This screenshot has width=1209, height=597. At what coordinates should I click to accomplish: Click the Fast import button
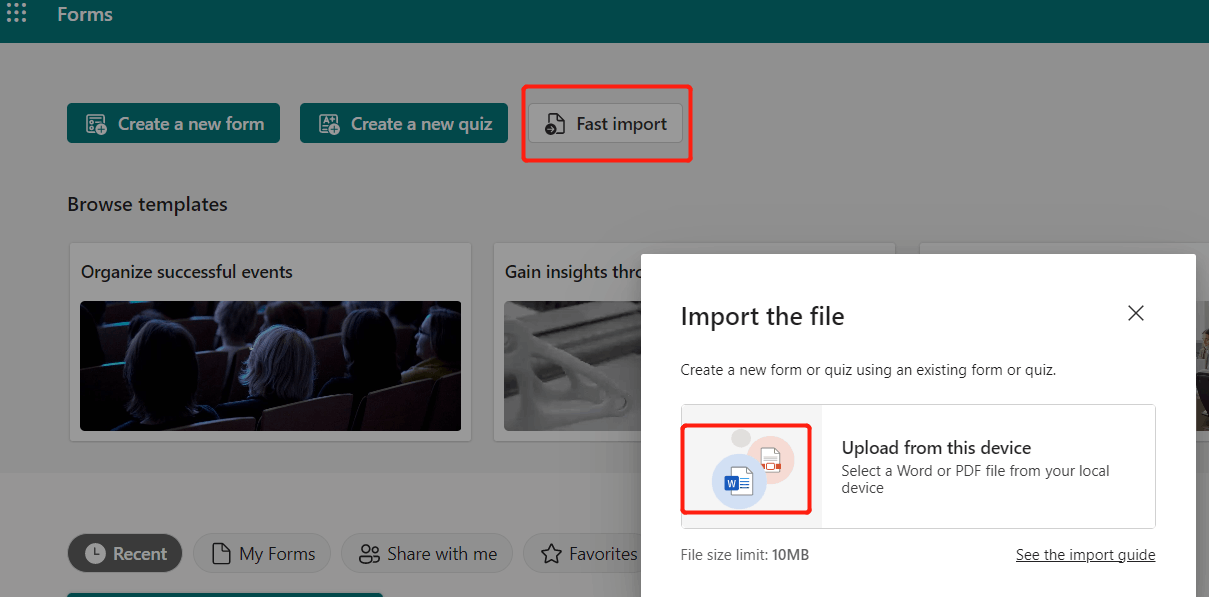[606, 124]
